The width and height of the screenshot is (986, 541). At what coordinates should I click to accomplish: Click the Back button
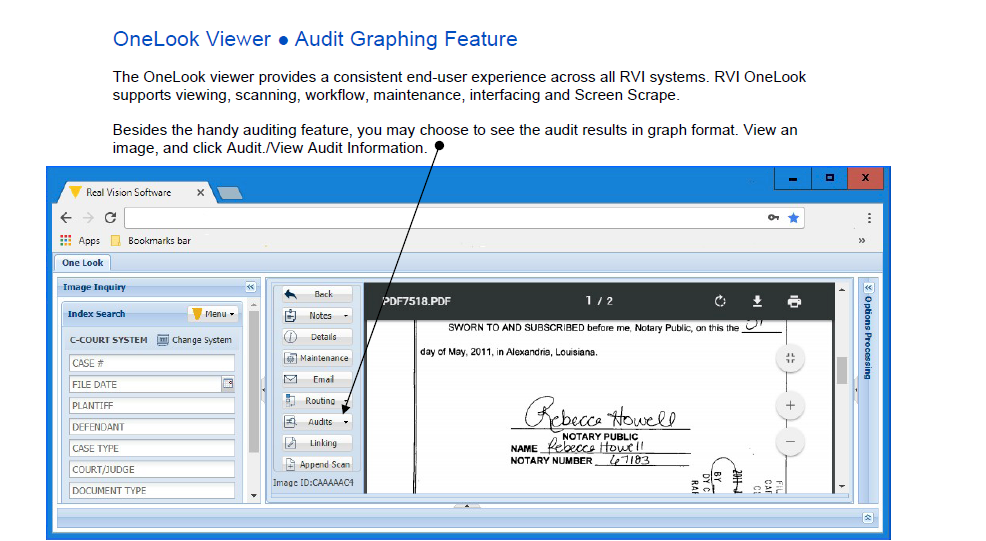pyautogui.click(x=317, y=294)
